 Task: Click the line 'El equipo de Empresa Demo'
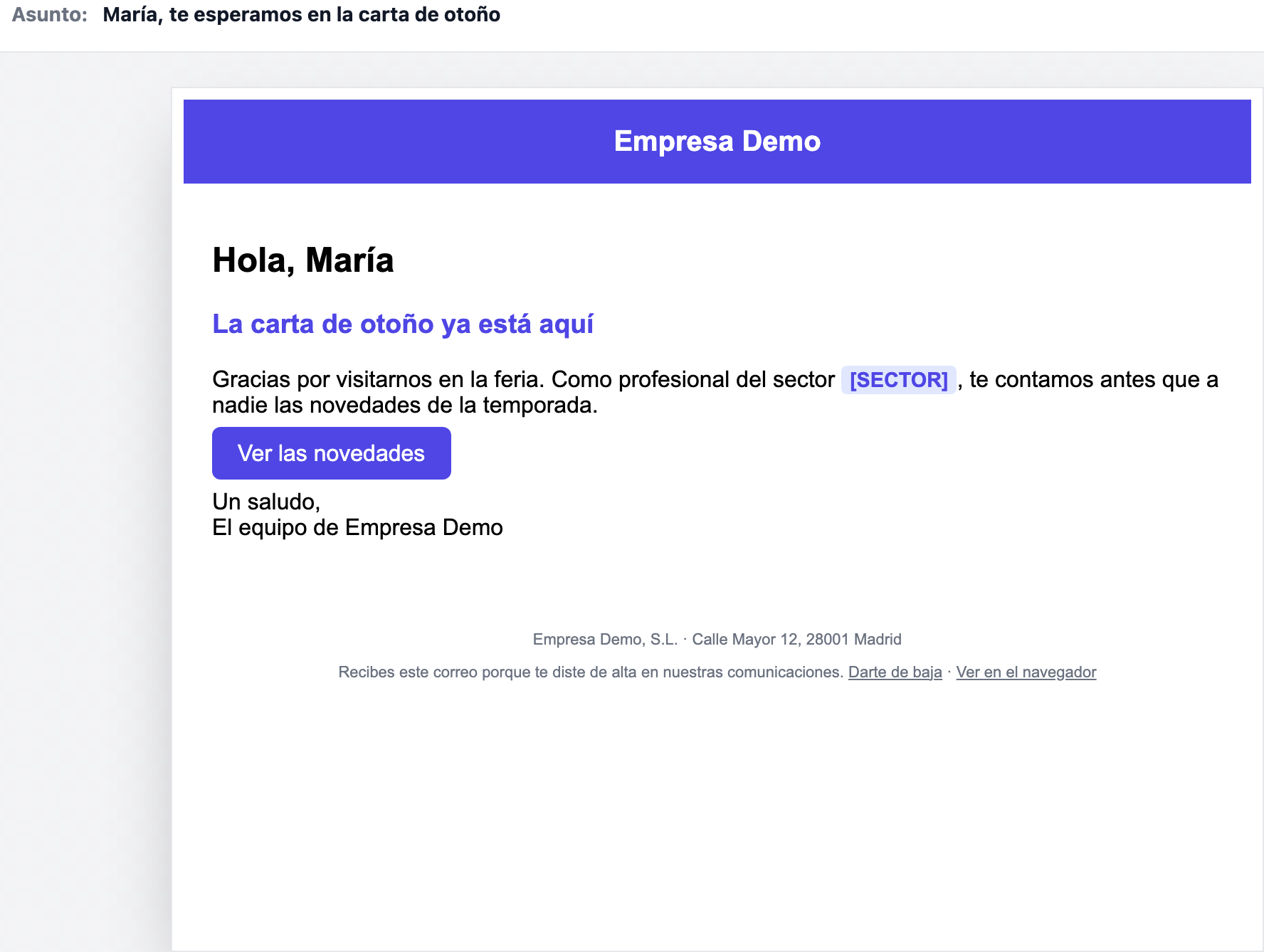click(x=357, y=528)
